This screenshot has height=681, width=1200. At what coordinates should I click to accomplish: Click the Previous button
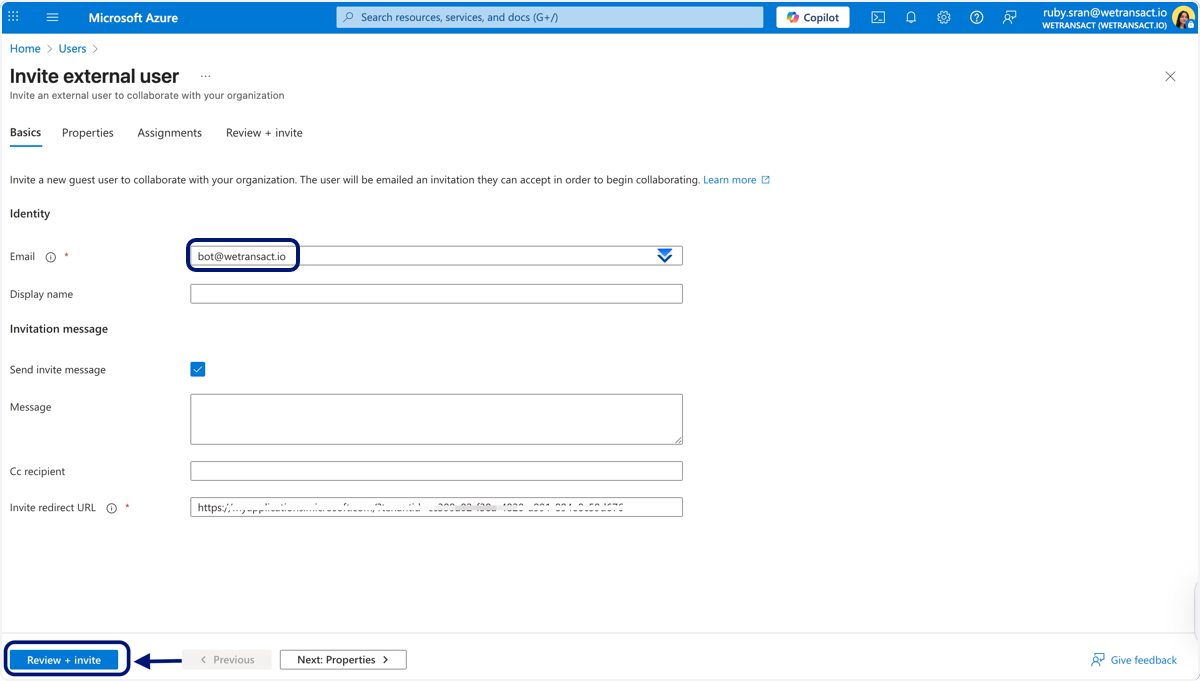click(226, 660)
